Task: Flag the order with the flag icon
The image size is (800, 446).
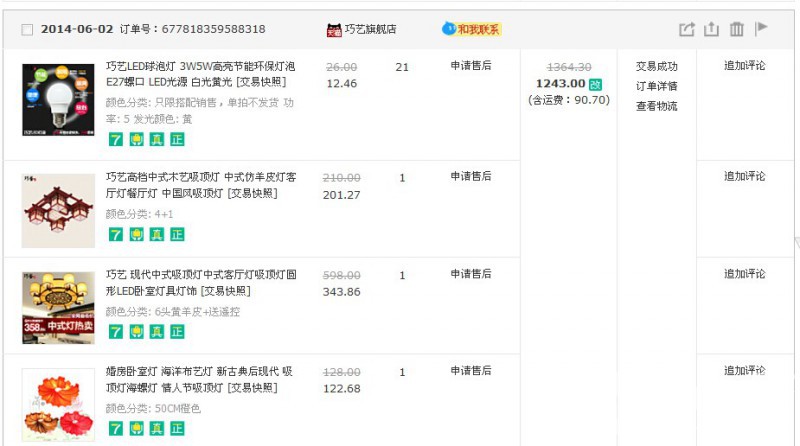Action: (x=761, y=29)
